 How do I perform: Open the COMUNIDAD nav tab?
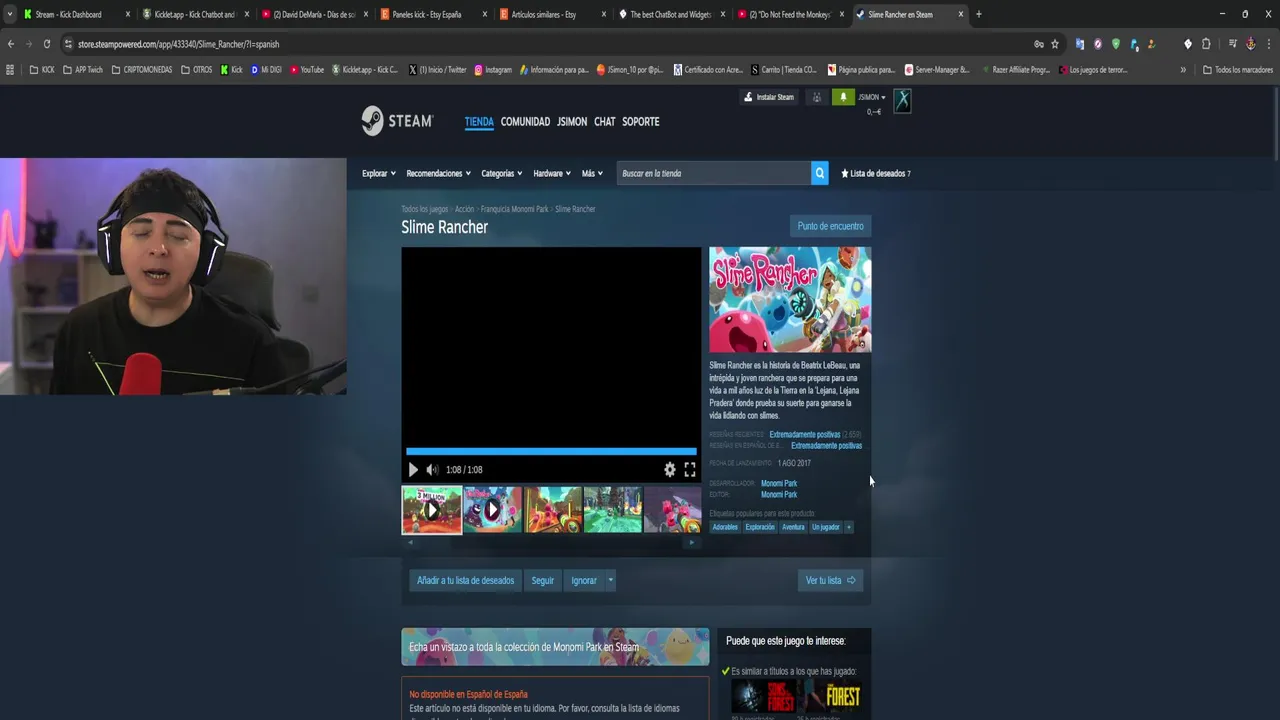(525, 122)
